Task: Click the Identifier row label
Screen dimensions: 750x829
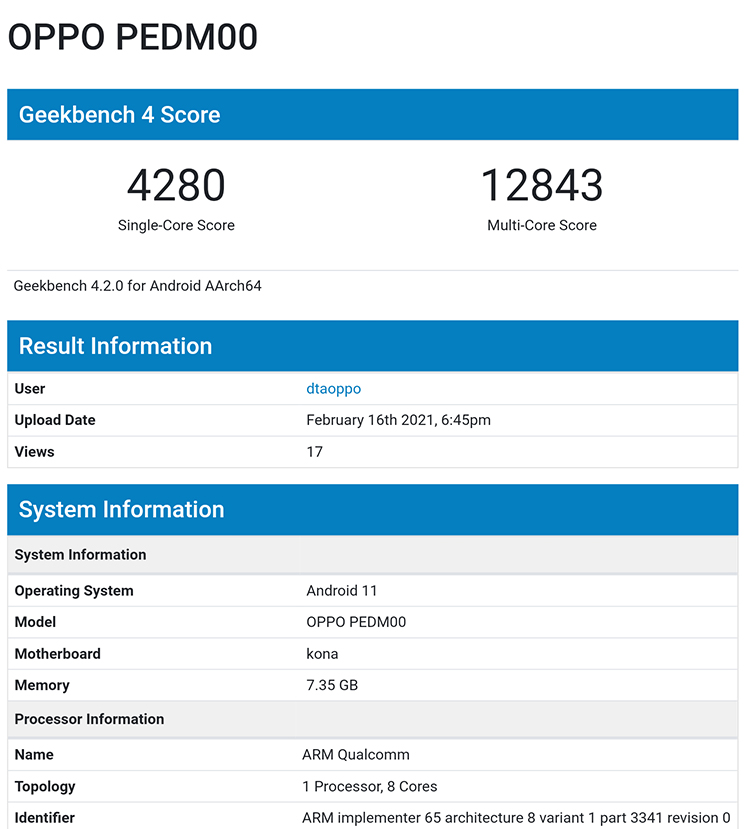Action: (x=44, y=818)
